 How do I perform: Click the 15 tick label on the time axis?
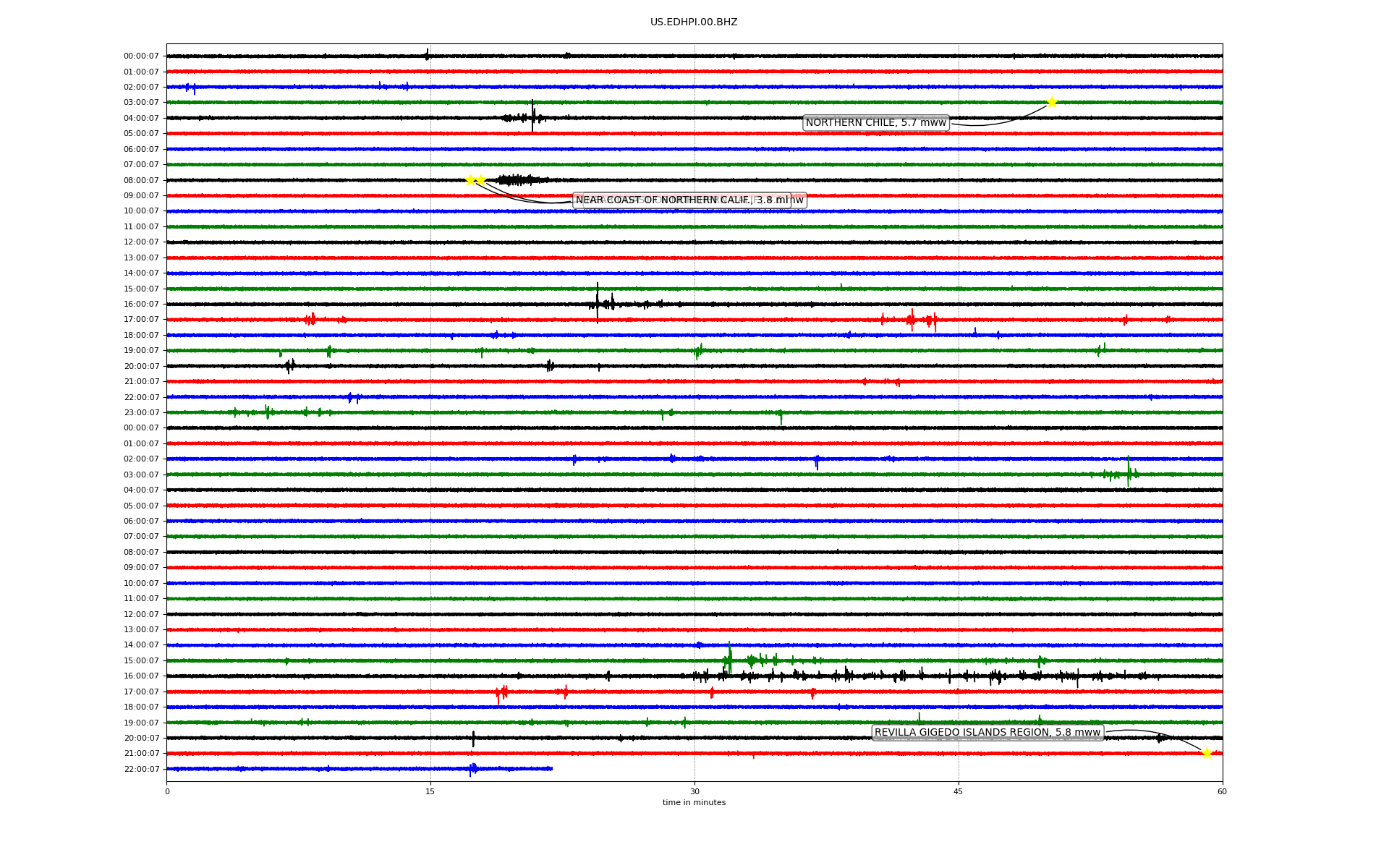430,791
